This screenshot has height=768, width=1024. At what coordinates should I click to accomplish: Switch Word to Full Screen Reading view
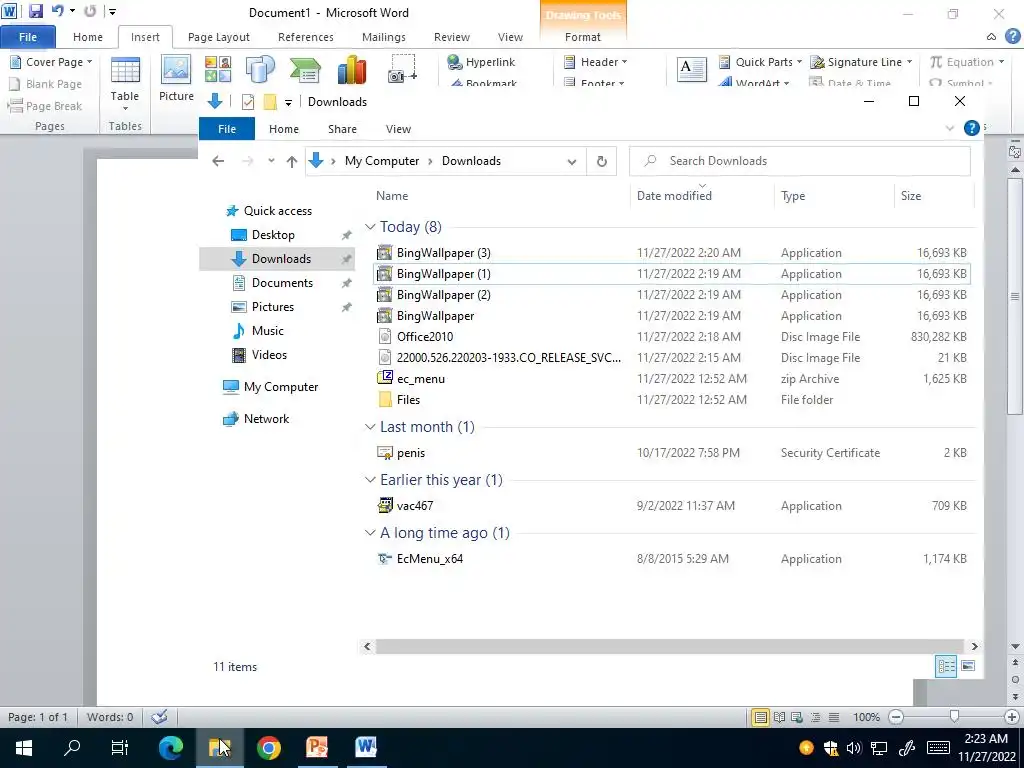(x=779, y=717)
